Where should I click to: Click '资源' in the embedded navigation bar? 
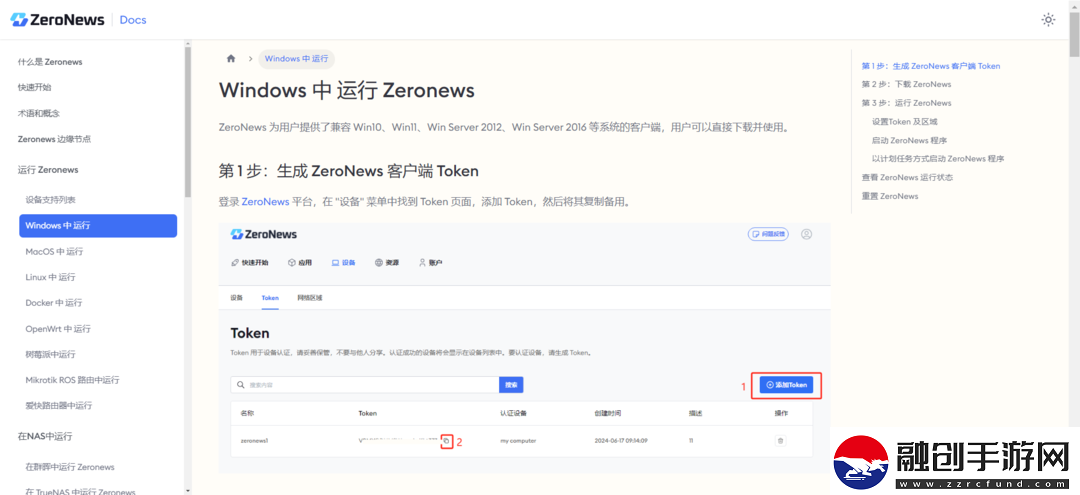(386, 263)
